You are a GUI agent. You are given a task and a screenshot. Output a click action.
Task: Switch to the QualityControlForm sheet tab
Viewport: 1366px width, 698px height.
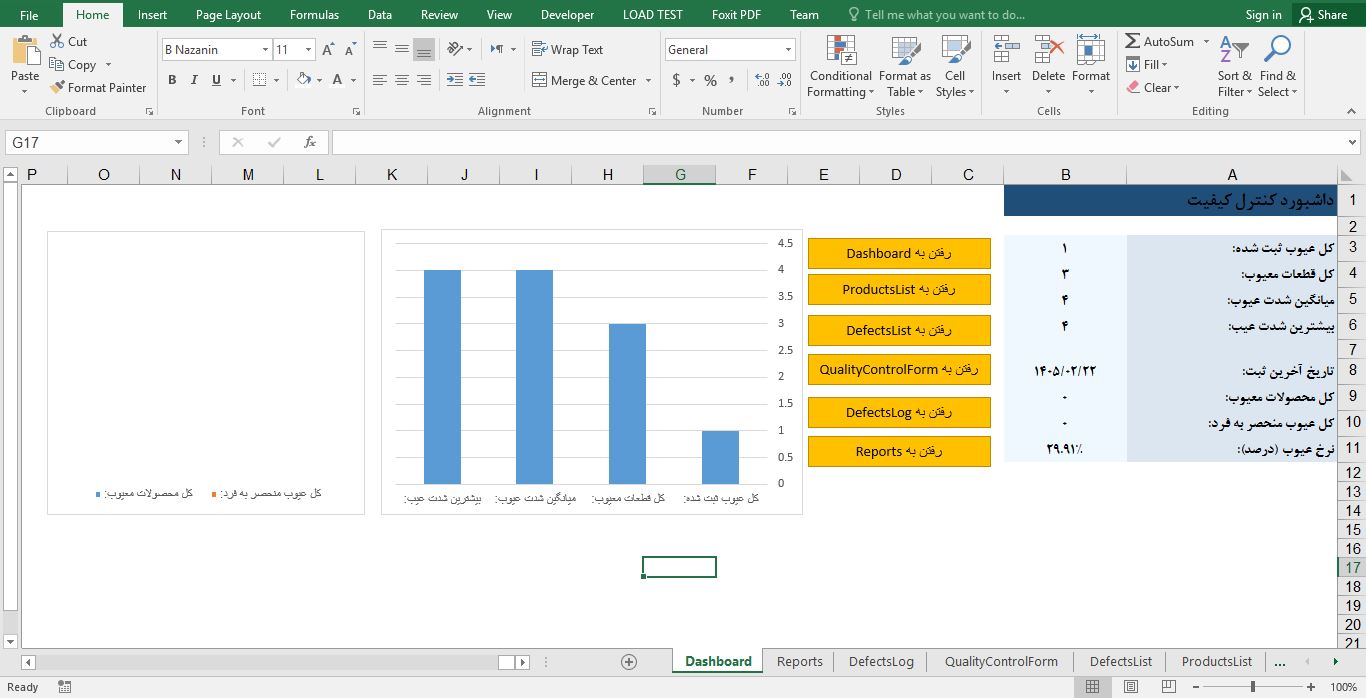(x=1001, y=661)
